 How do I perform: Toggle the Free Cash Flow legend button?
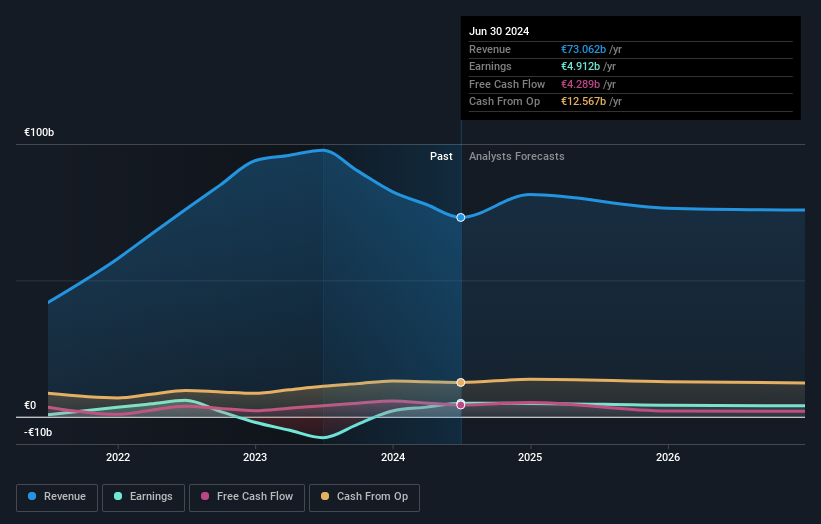pos(247,497)
